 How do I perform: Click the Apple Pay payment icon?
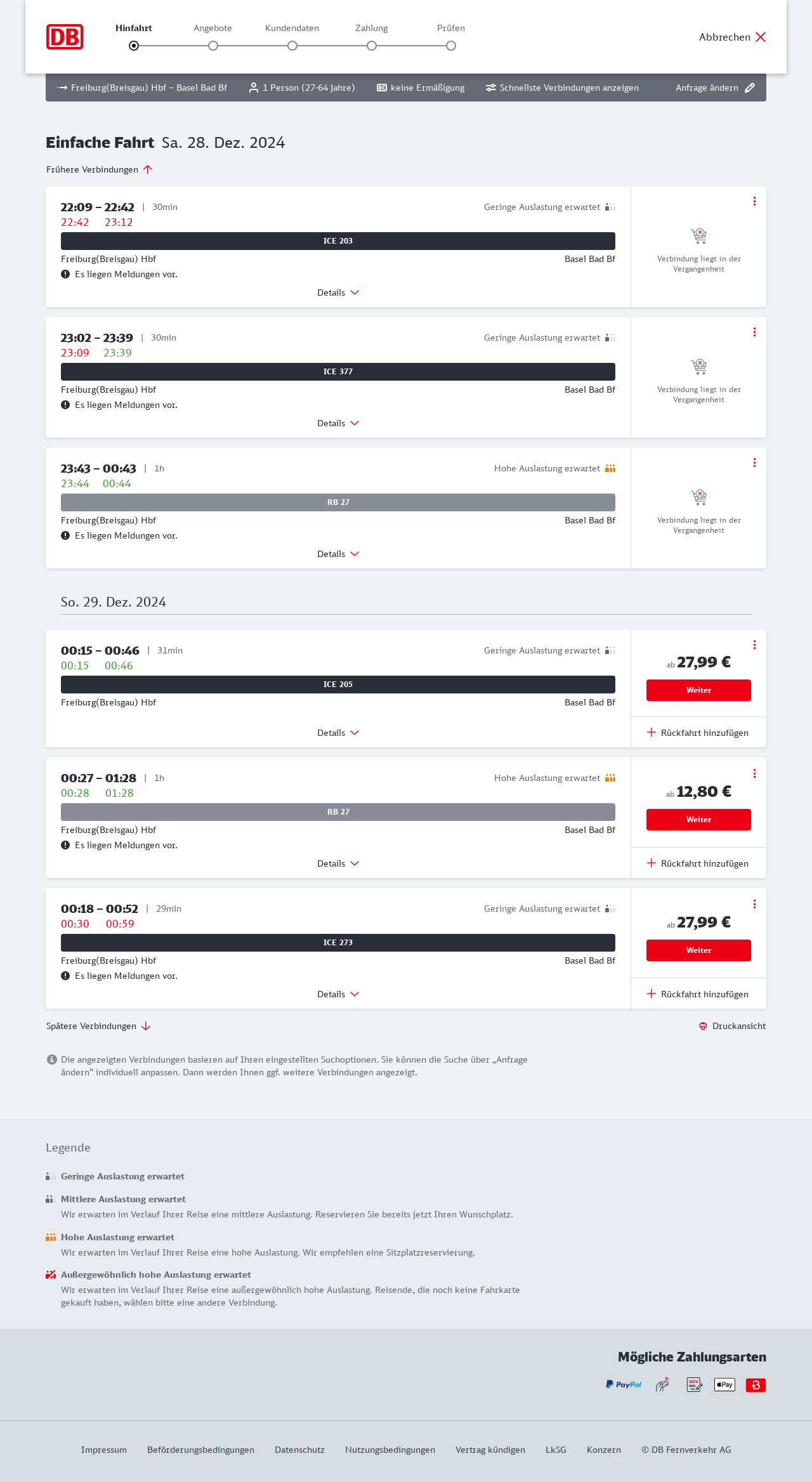(x=724, y=1384)
